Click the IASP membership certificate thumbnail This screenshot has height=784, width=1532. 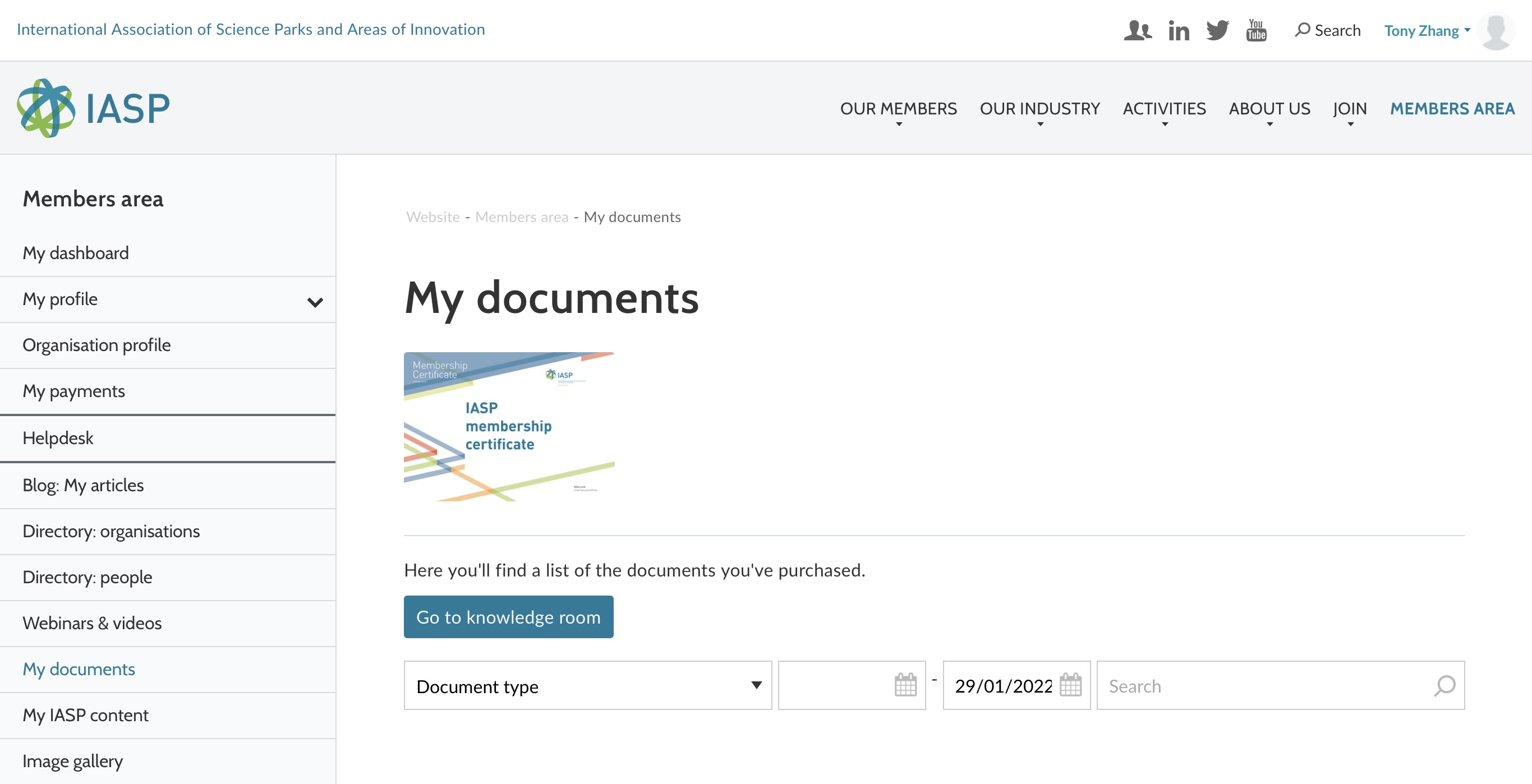coord(508,426)
